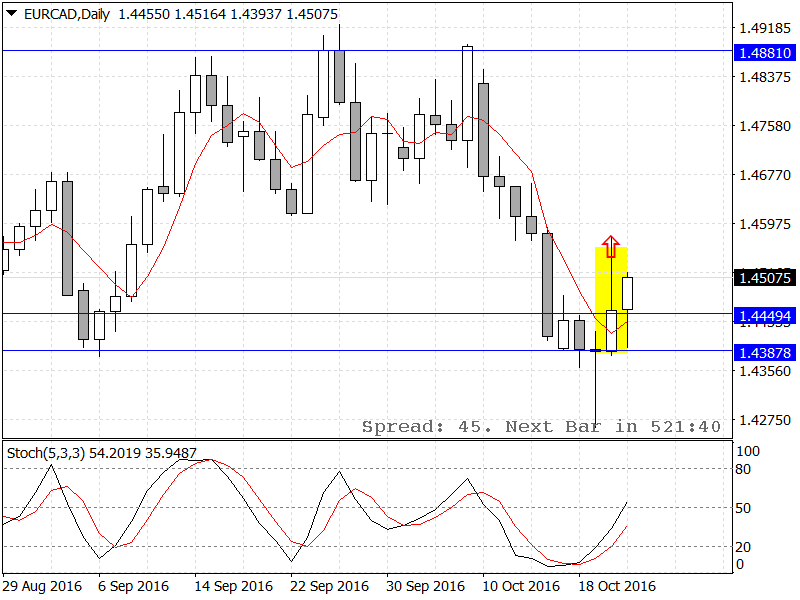
Task: Click the 1.47580 price scale value
Action: click(765, 126)
